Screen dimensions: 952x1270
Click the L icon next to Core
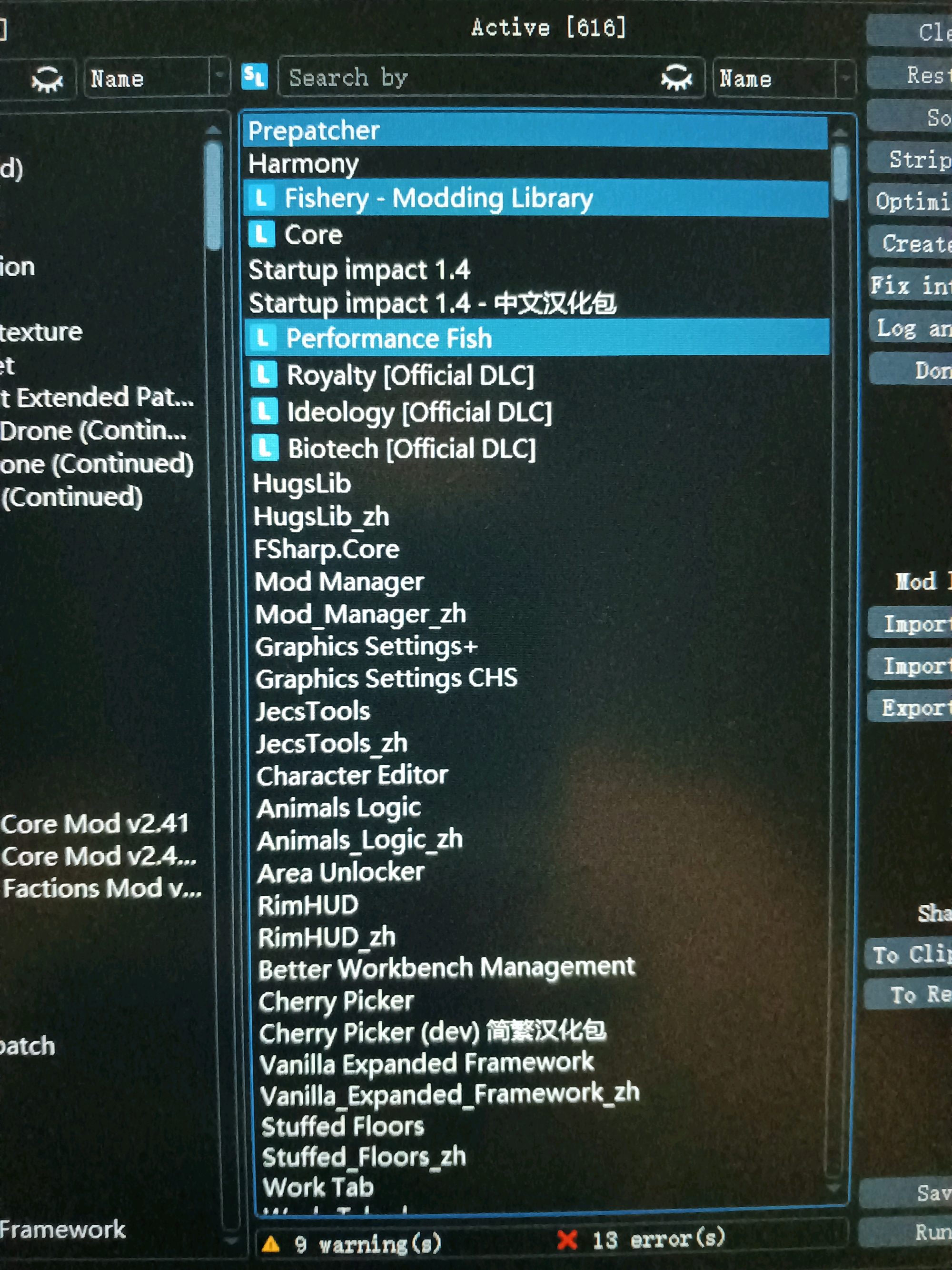[x=262, y=234]
